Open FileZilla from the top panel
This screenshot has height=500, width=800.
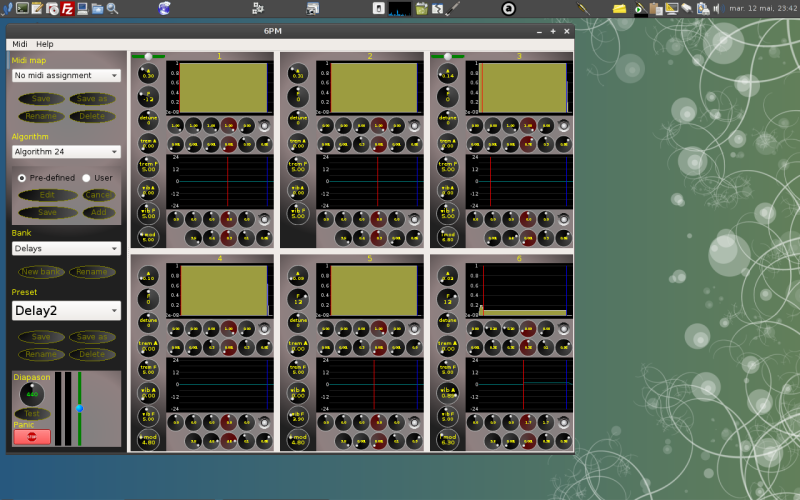coord(67,8)
